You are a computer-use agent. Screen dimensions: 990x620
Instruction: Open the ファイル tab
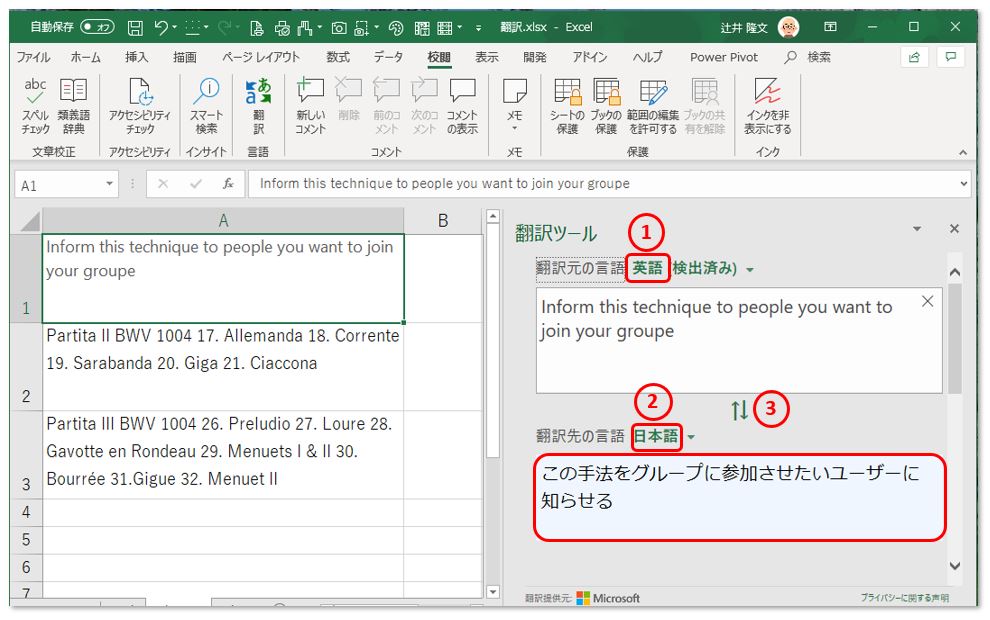pos(33,57)
